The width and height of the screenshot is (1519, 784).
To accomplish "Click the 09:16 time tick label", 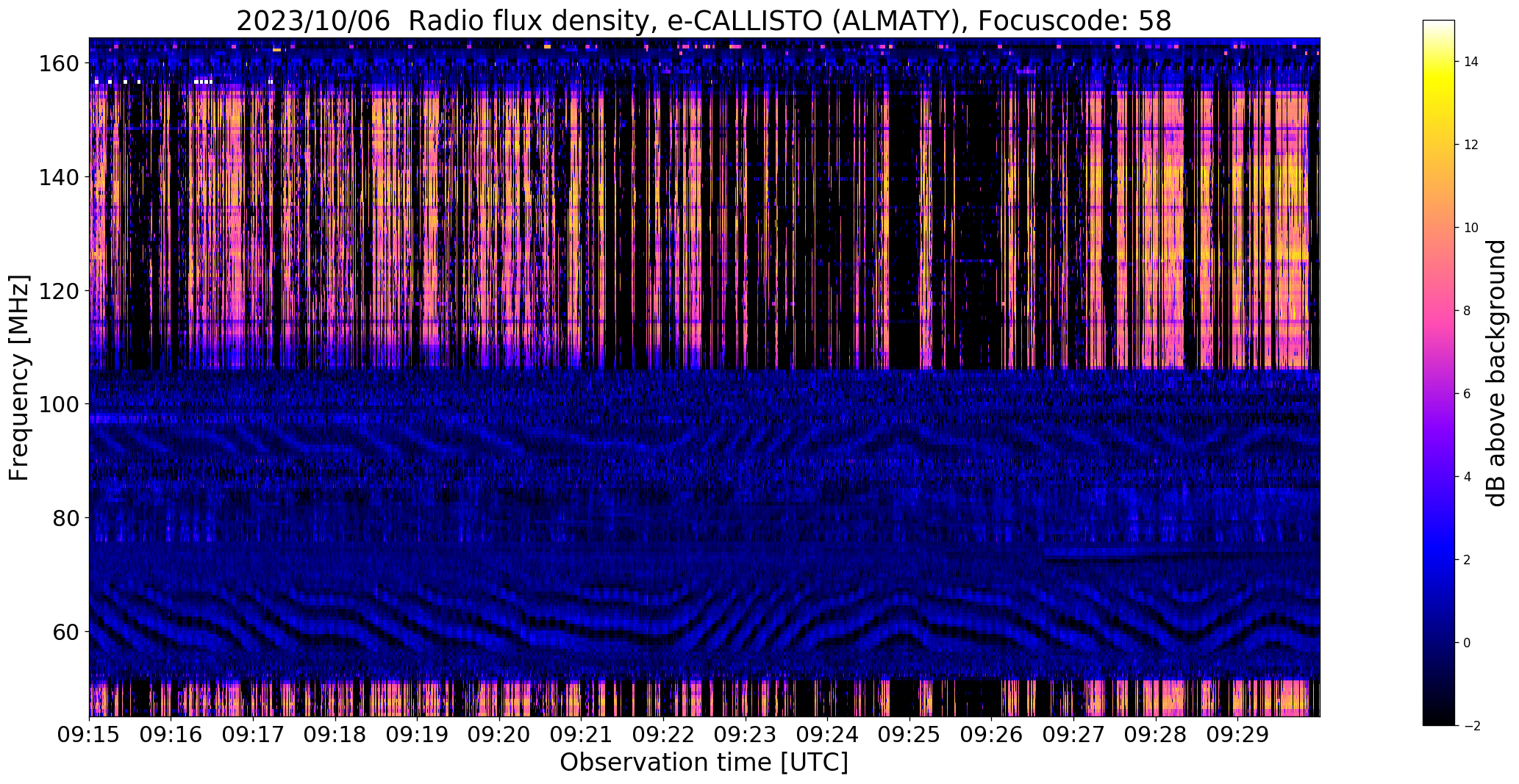I will (x=171, y=735).
